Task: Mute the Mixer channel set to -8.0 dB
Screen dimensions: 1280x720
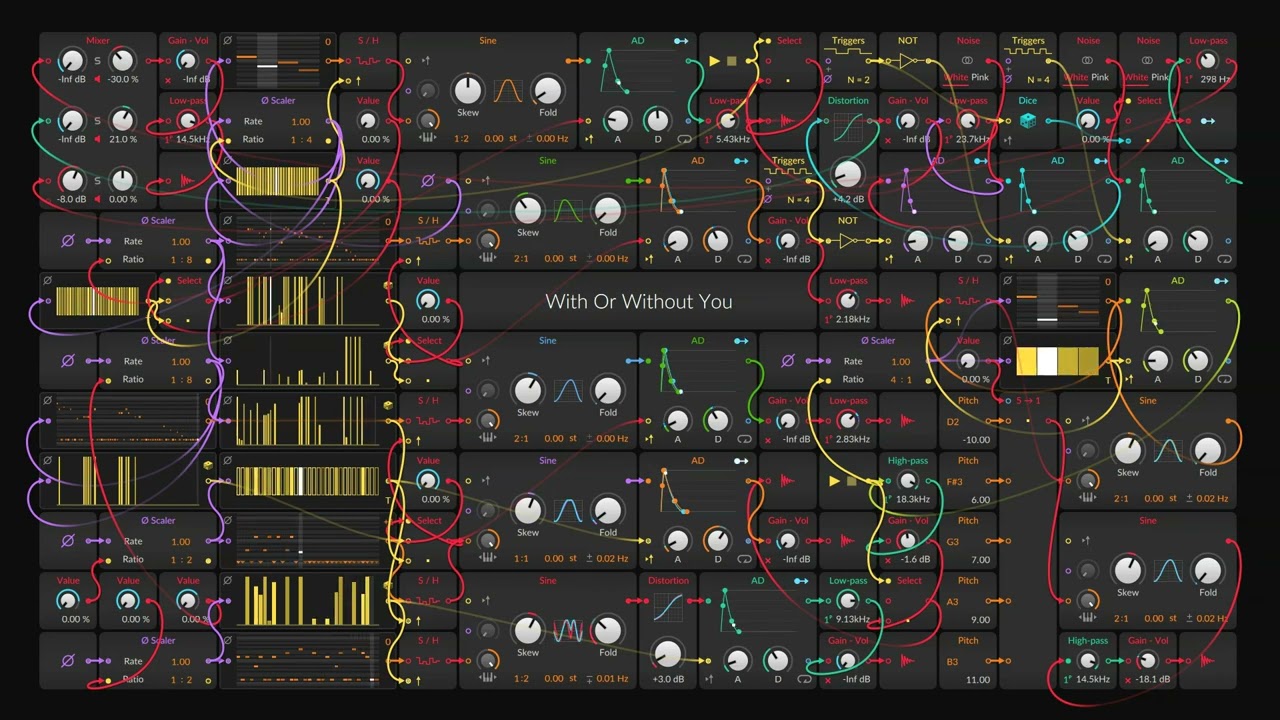Action: pos(97,199)
